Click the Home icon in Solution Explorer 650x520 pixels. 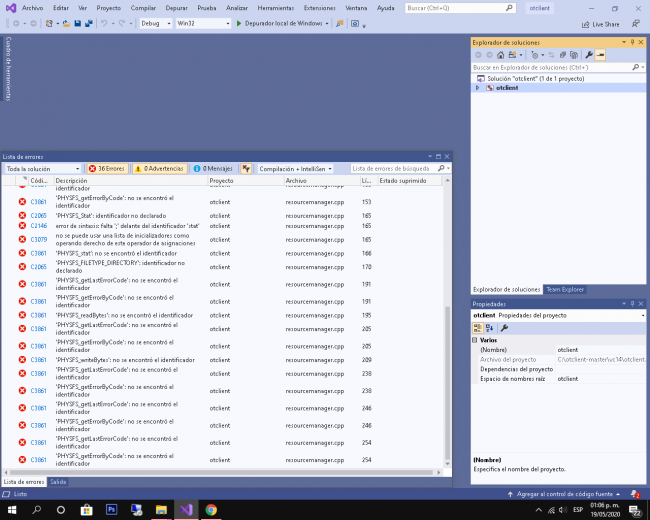coord(500,55)
